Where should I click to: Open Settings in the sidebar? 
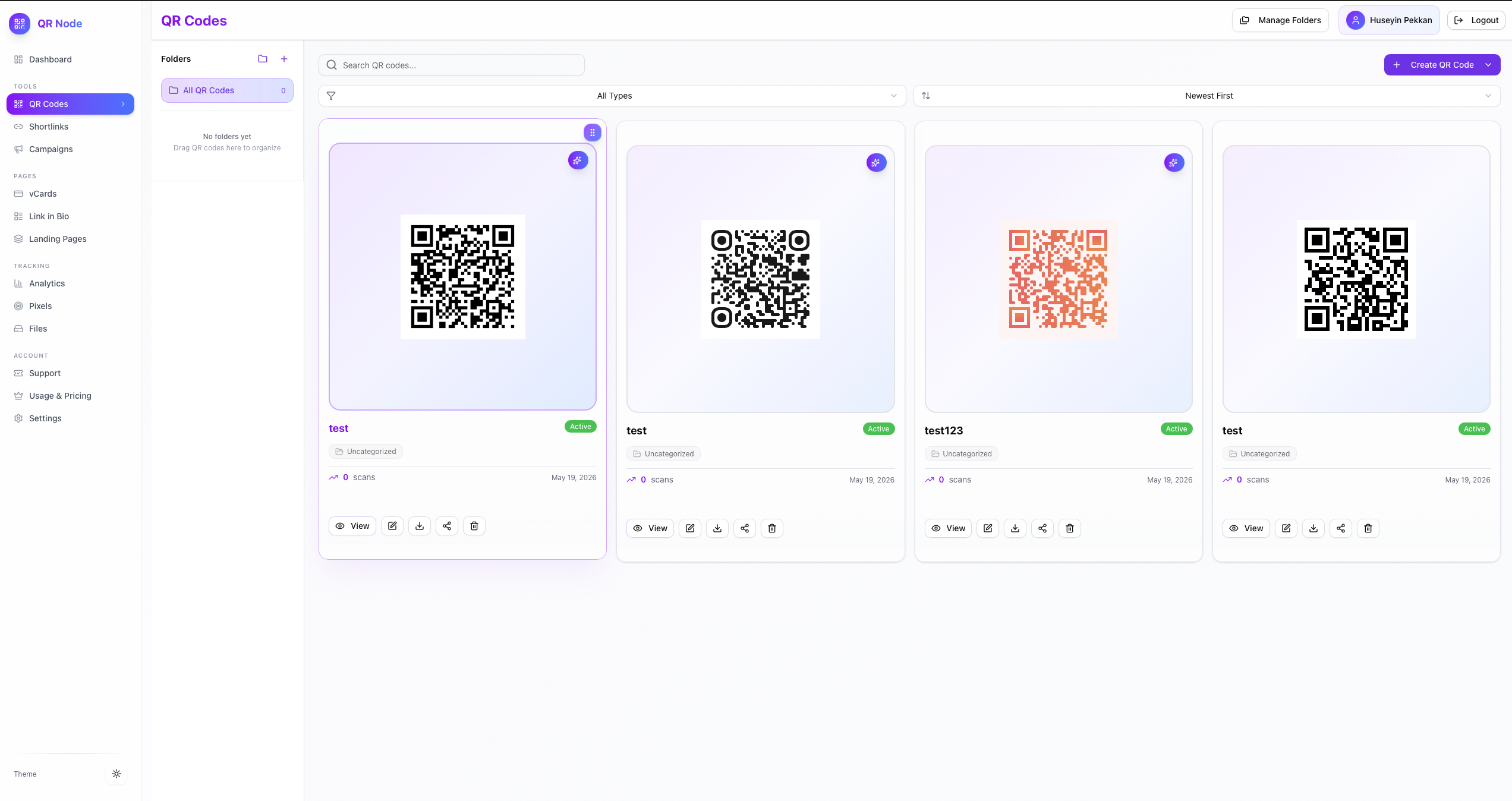click(70, 418)
